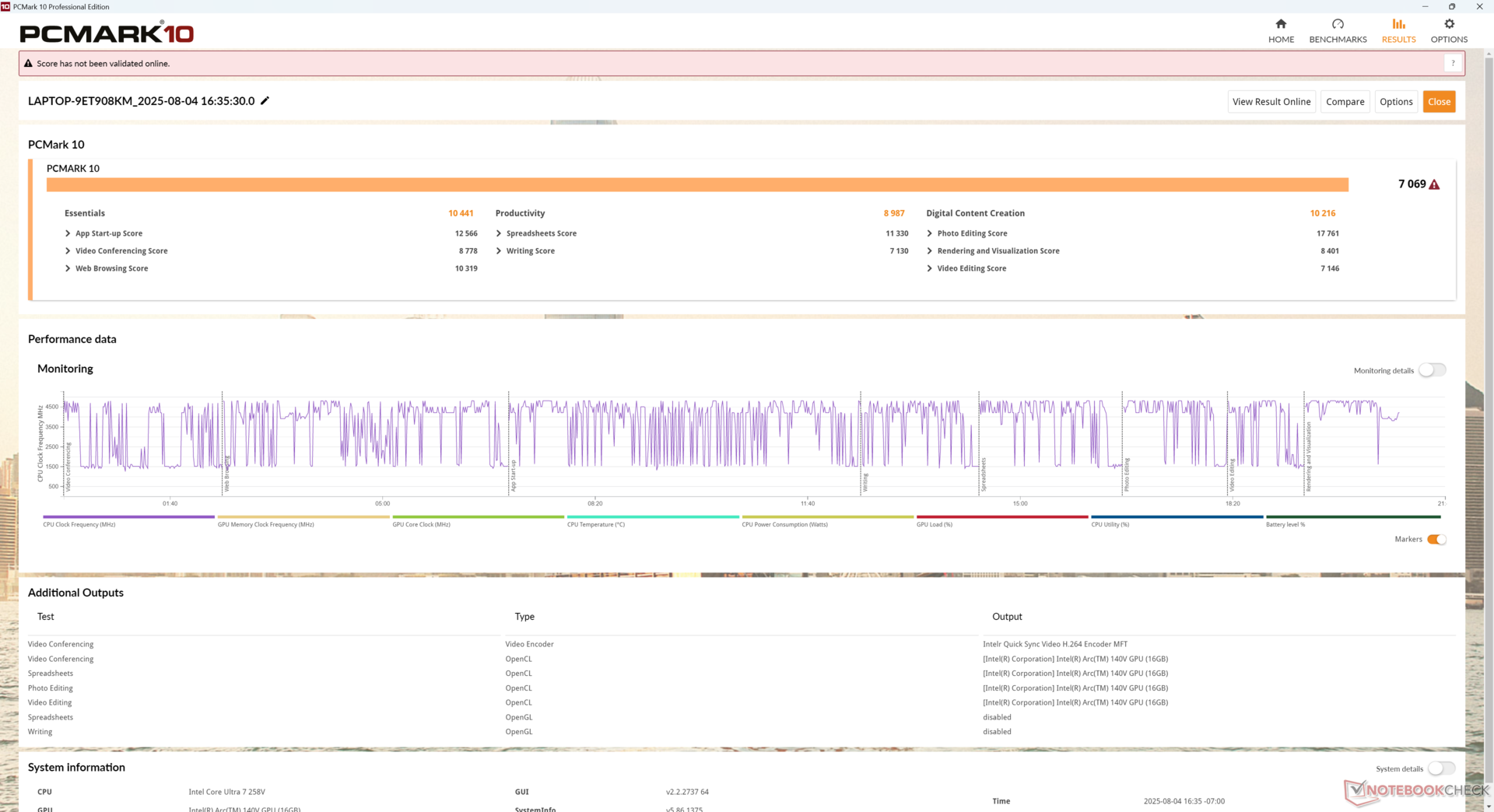This screenshot has height=812, width=1494.
Task: Click the GUI version v2.2.2737 64
Action: point(687,792)
